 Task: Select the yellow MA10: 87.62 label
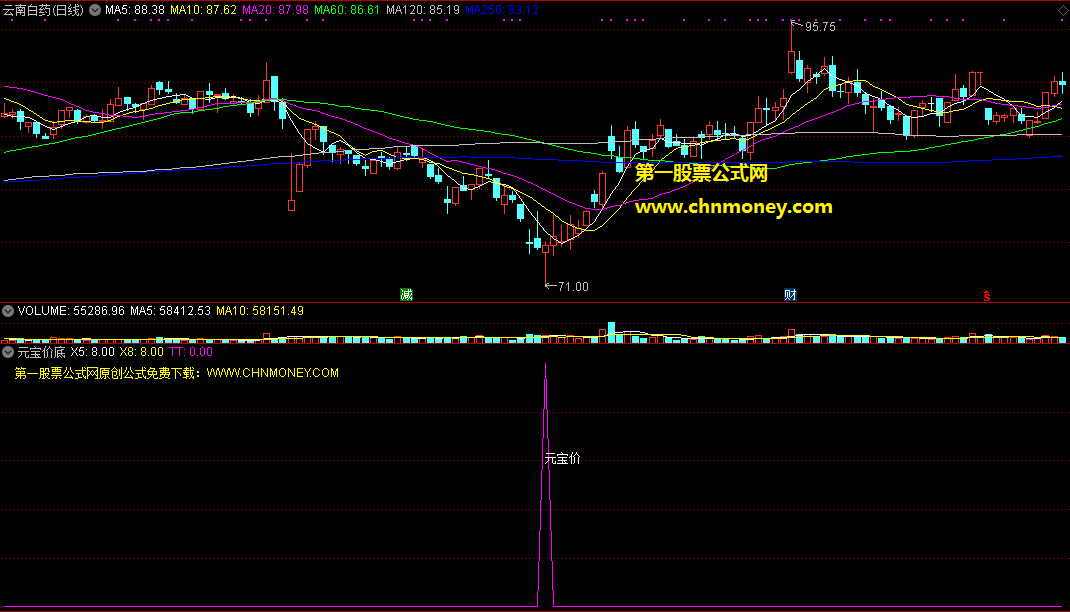click(x=203, y=10)
